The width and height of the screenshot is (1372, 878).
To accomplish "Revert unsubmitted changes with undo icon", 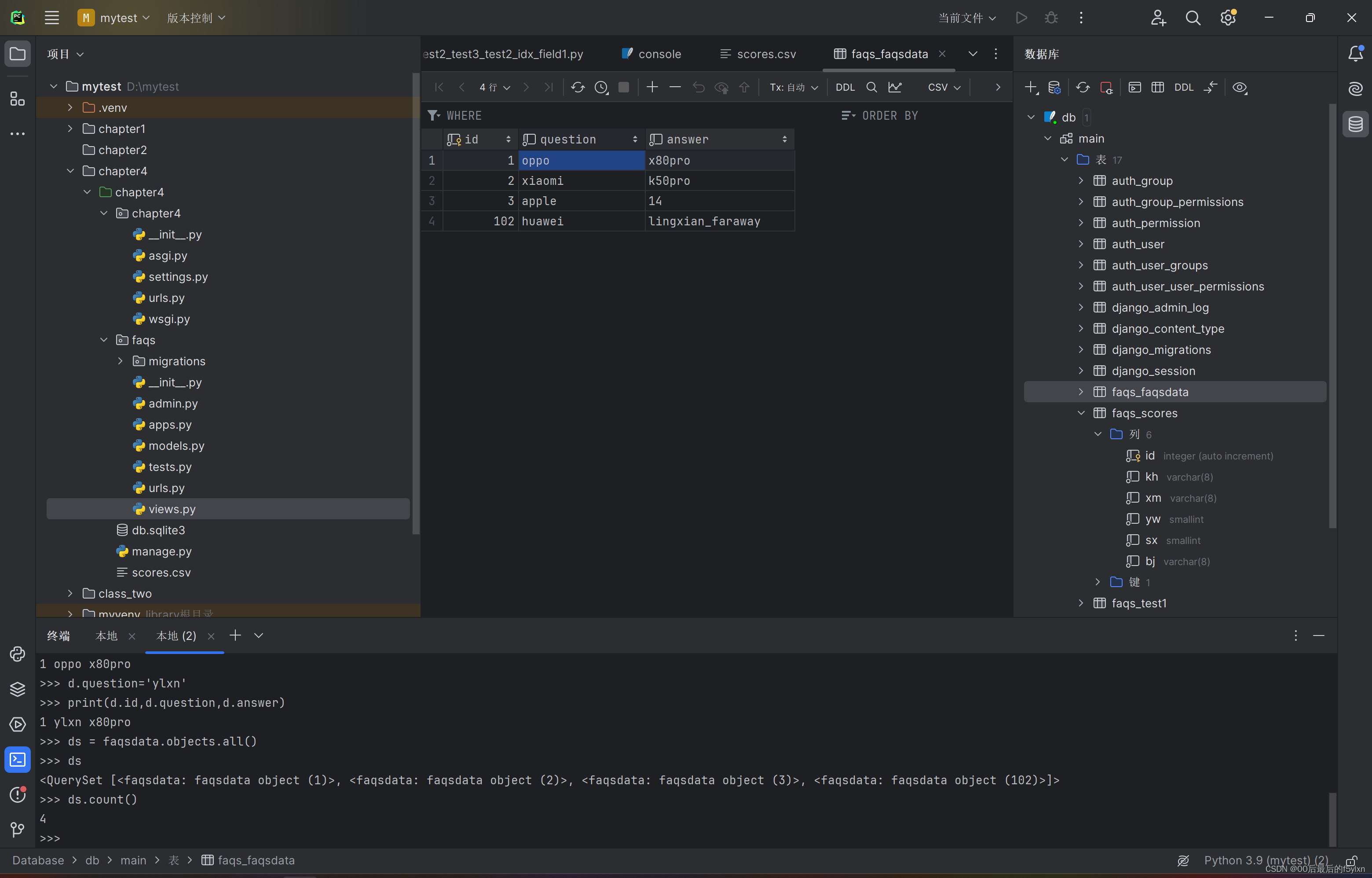I will point(699,87).
